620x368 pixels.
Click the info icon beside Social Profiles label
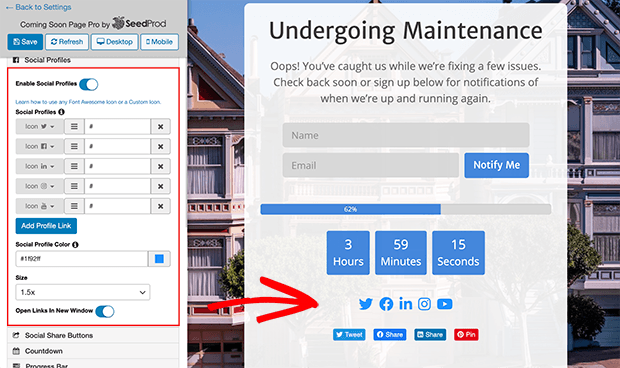(61, 112)
